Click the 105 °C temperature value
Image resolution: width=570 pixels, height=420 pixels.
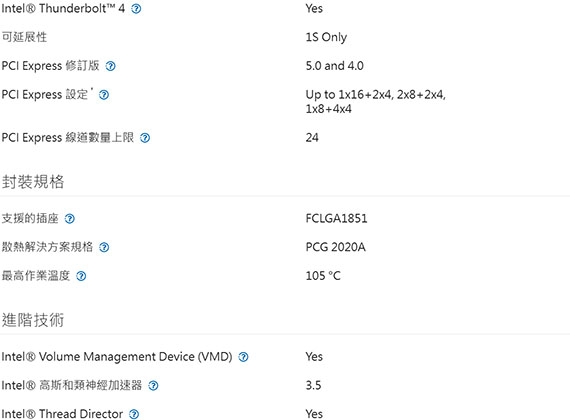click(x=323, y=276)
